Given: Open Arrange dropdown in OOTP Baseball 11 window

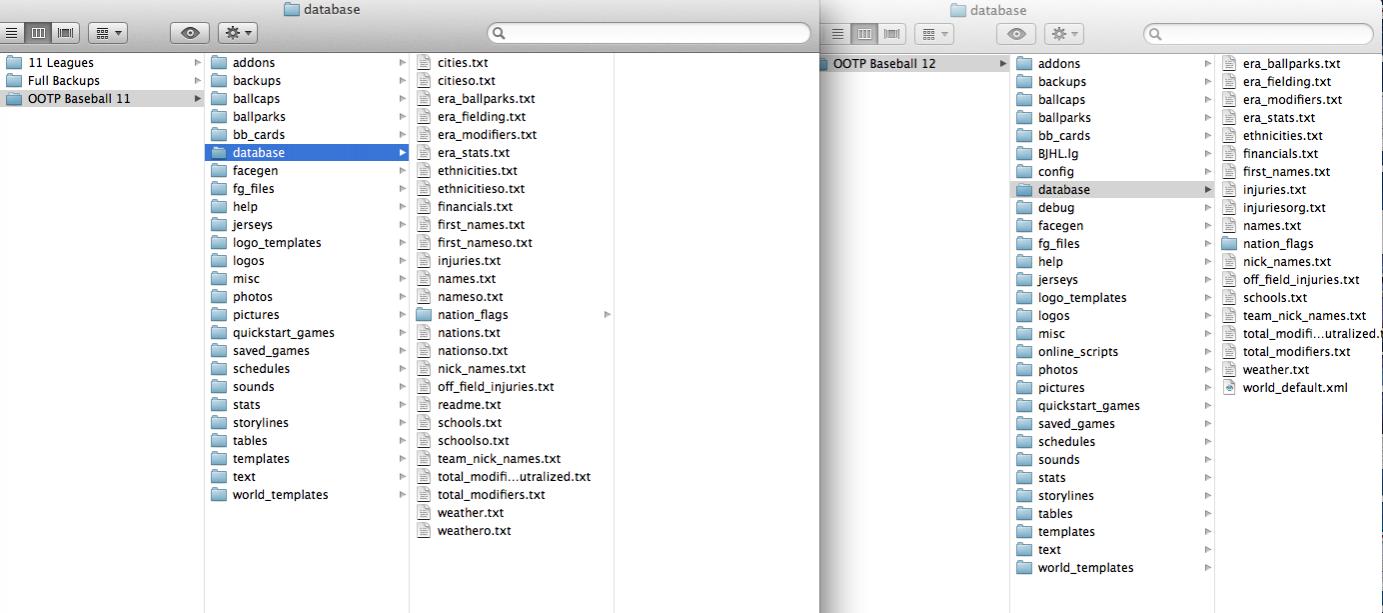Looking at the screenshot, I should [x=108, y=33].
